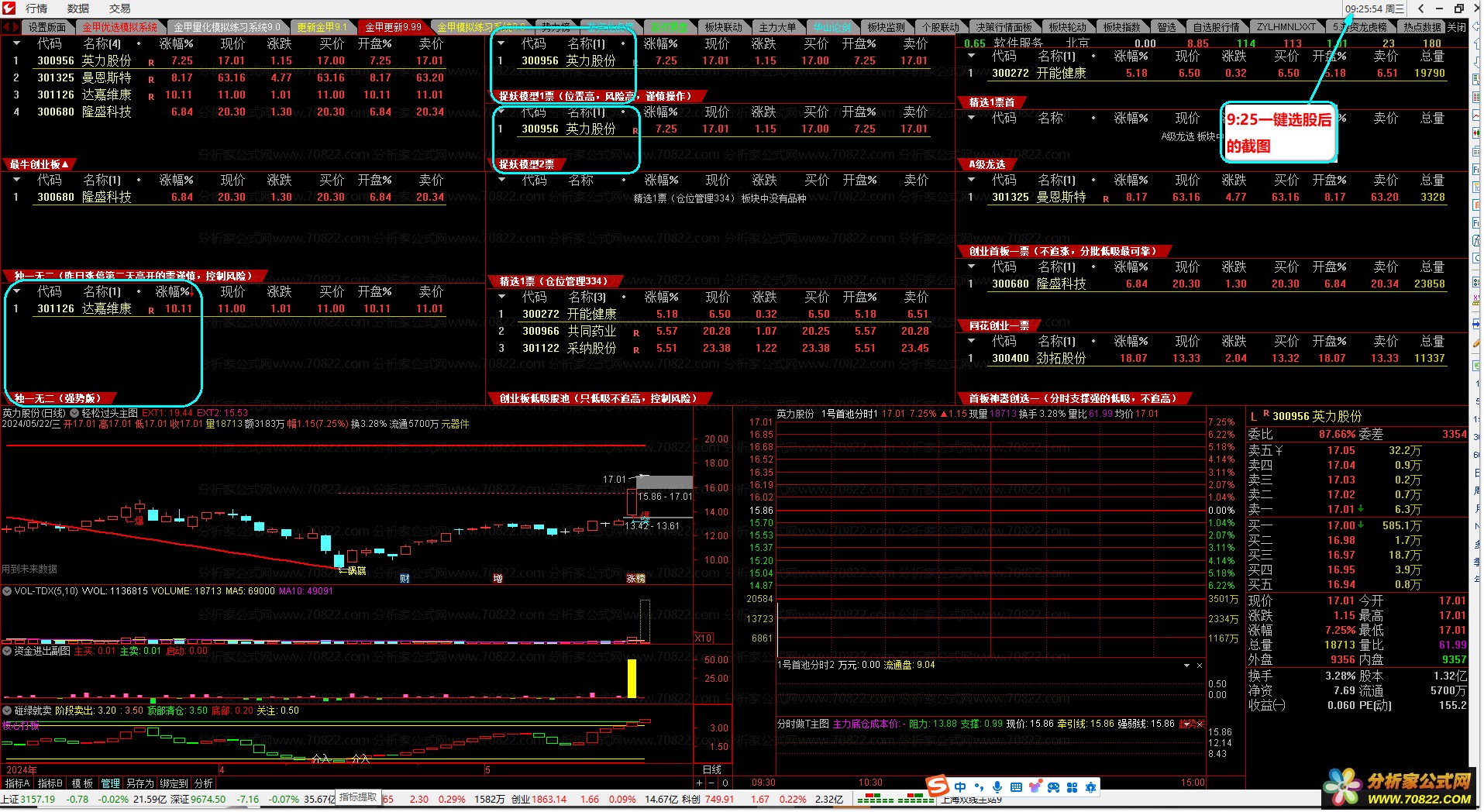Open the 数据 menu
The height and width of the screenshot is (812, 1484).
(78, 9)
